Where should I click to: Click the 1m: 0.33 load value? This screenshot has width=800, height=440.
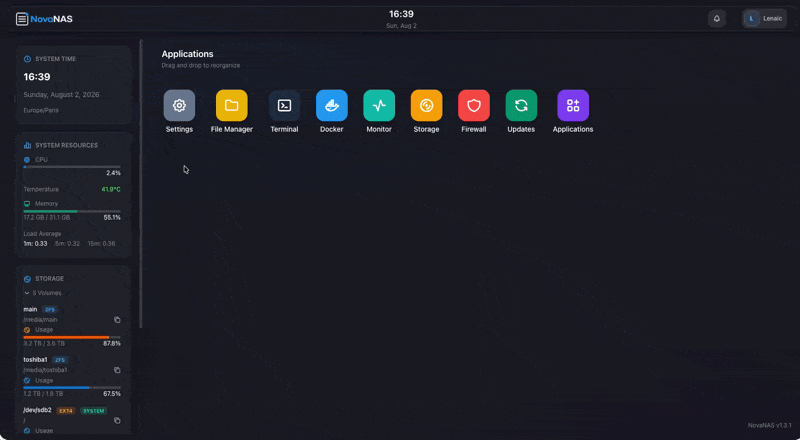click(x=35, y=244)
